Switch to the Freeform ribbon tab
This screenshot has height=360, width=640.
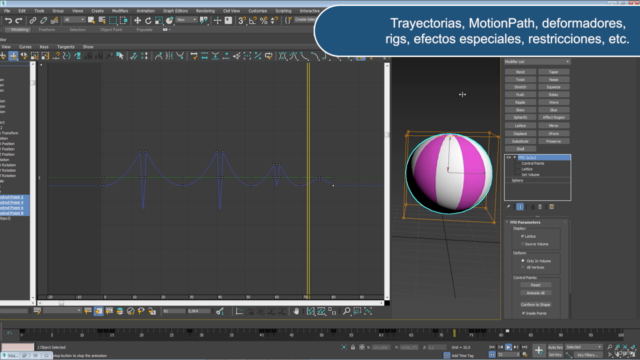coord(47,30)
